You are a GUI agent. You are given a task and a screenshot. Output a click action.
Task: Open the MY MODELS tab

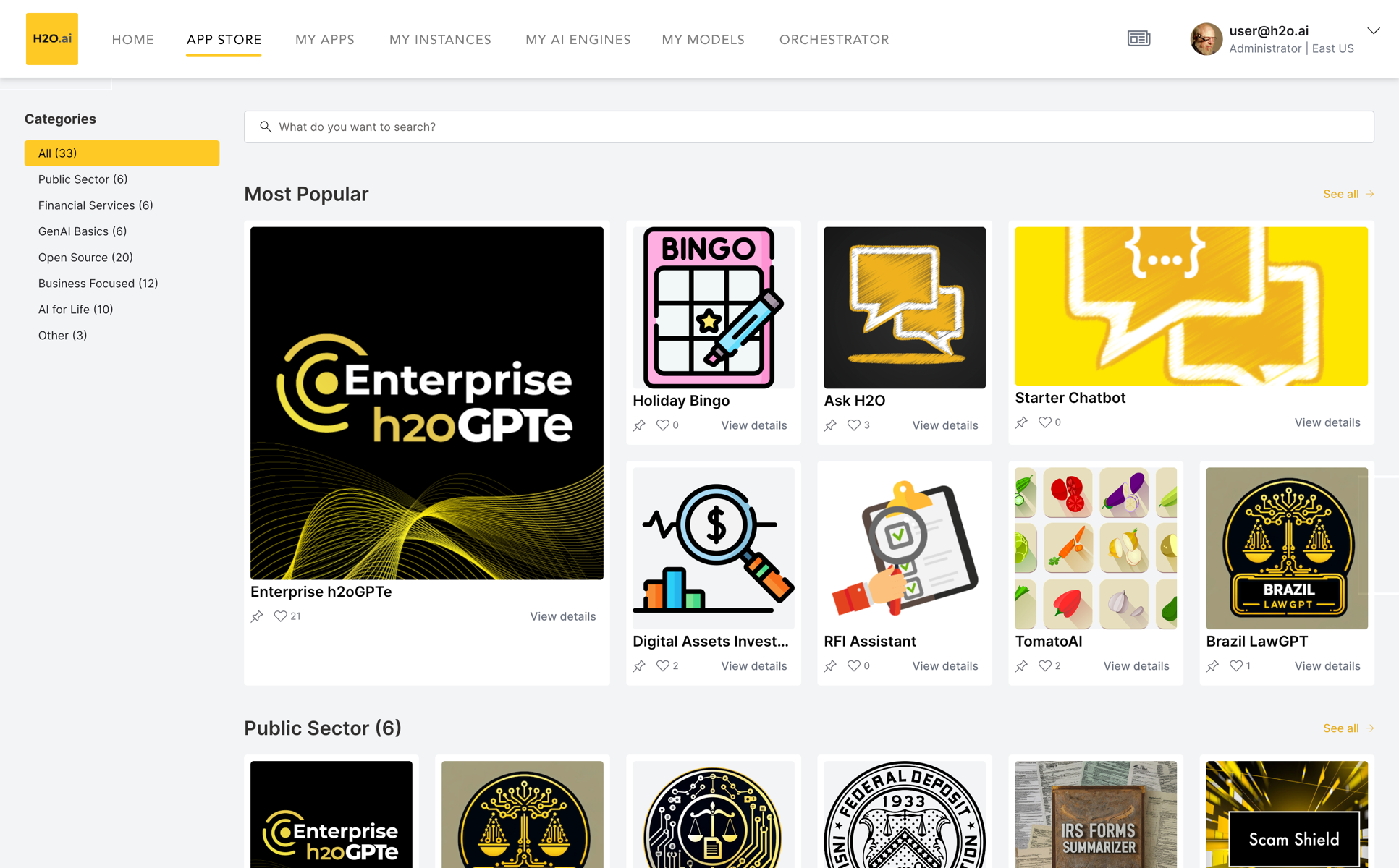pos(703,40)
